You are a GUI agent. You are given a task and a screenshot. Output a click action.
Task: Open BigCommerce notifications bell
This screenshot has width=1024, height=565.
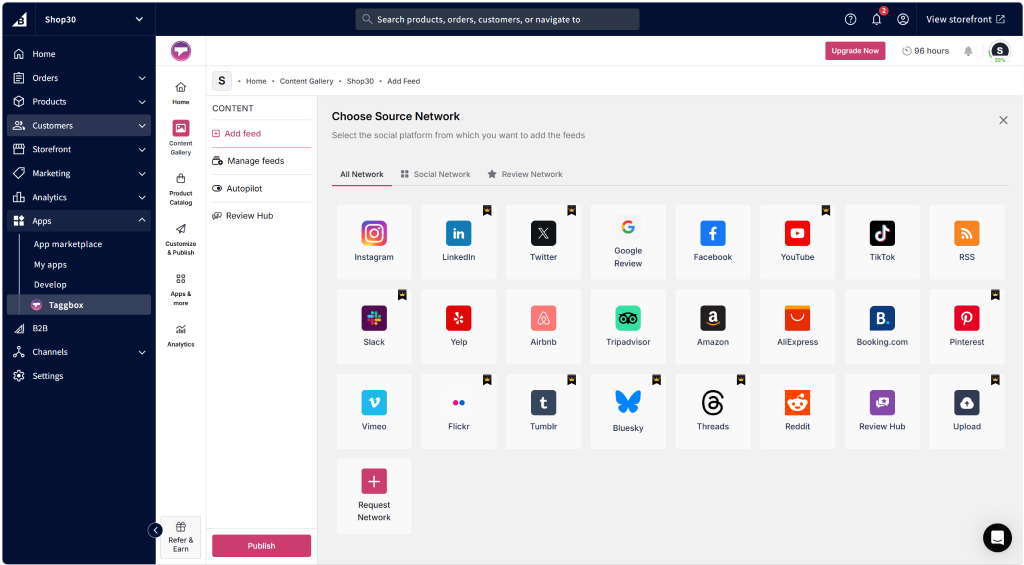coord(876,20)
